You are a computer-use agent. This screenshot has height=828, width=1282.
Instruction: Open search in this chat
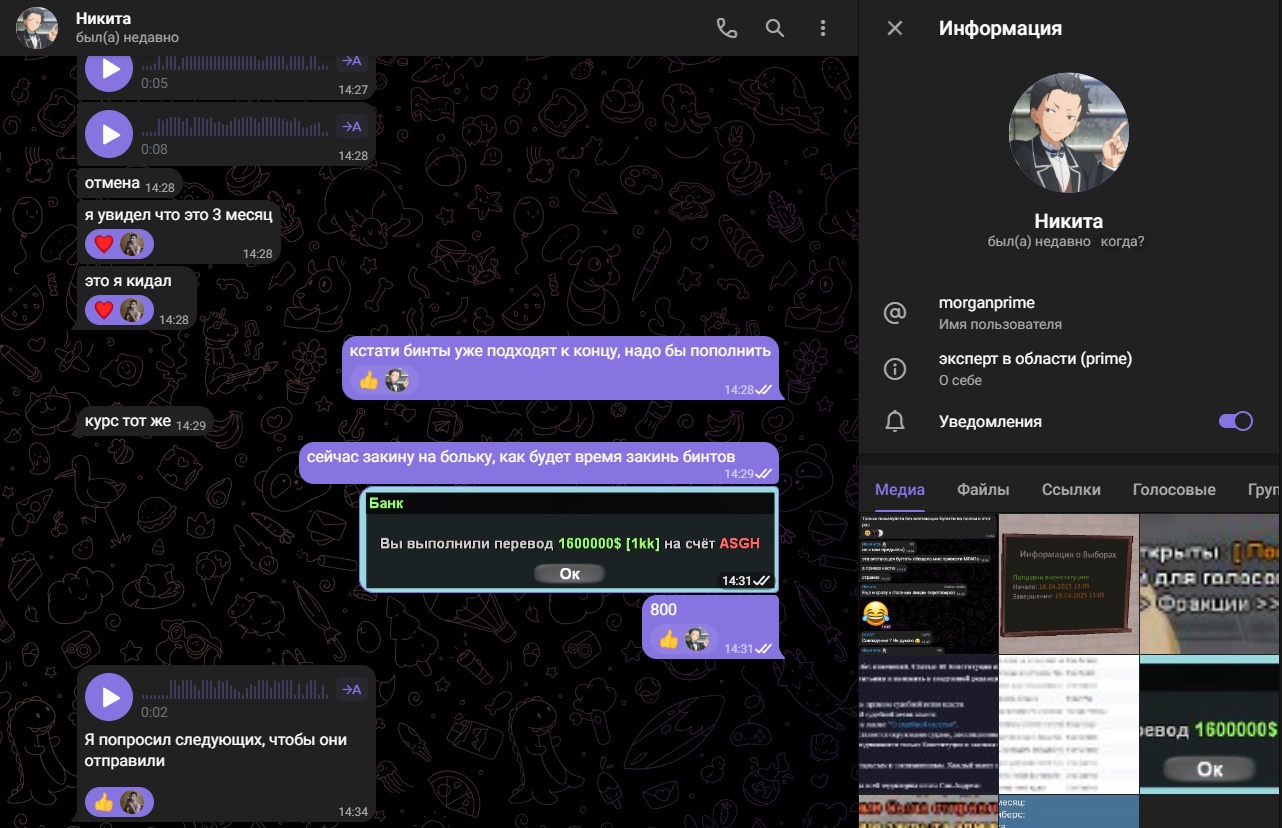[x=775, y=29]
